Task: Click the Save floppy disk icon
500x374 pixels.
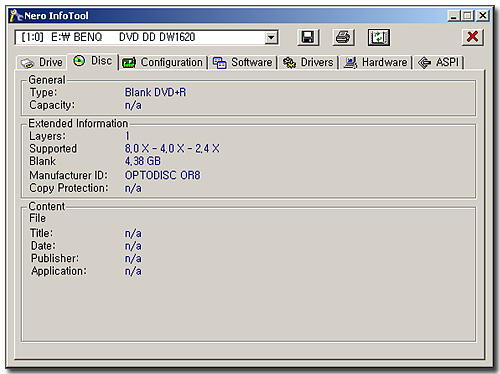Action: tap(308, 37)
